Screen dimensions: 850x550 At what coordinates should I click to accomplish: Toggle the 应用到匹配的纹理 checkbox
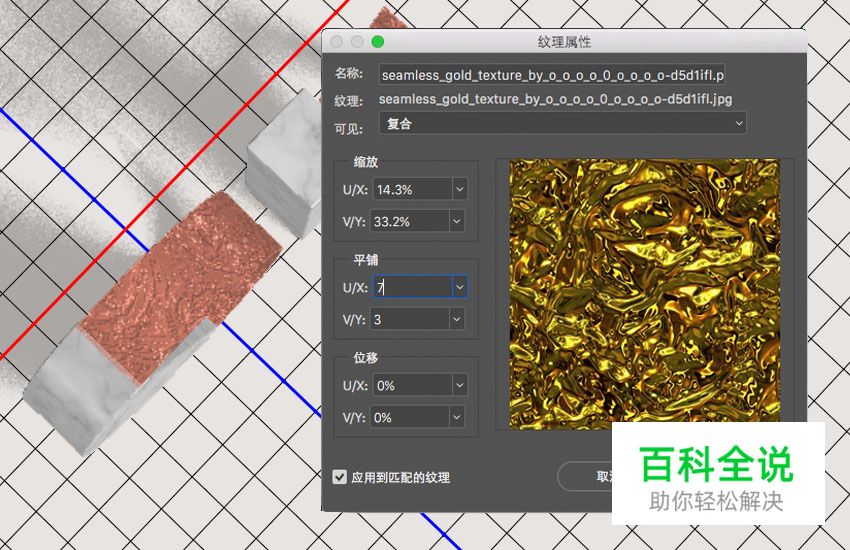pyautogui.click(x=339, y=477)
